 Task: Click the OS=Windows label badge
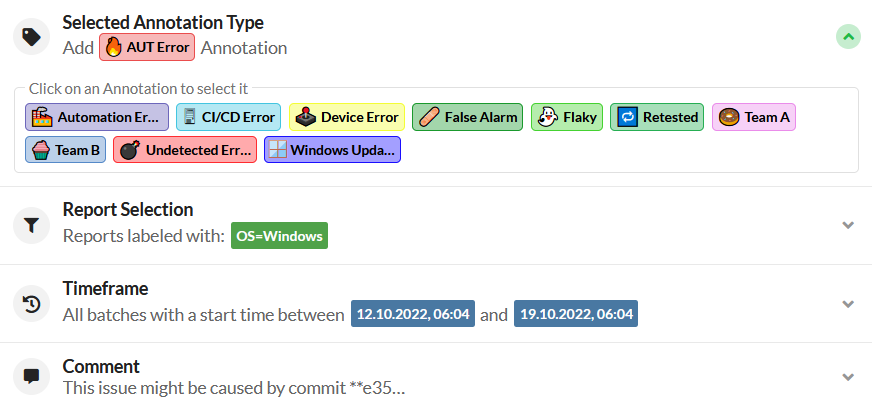pyautogui.click(x=279, y=237)
